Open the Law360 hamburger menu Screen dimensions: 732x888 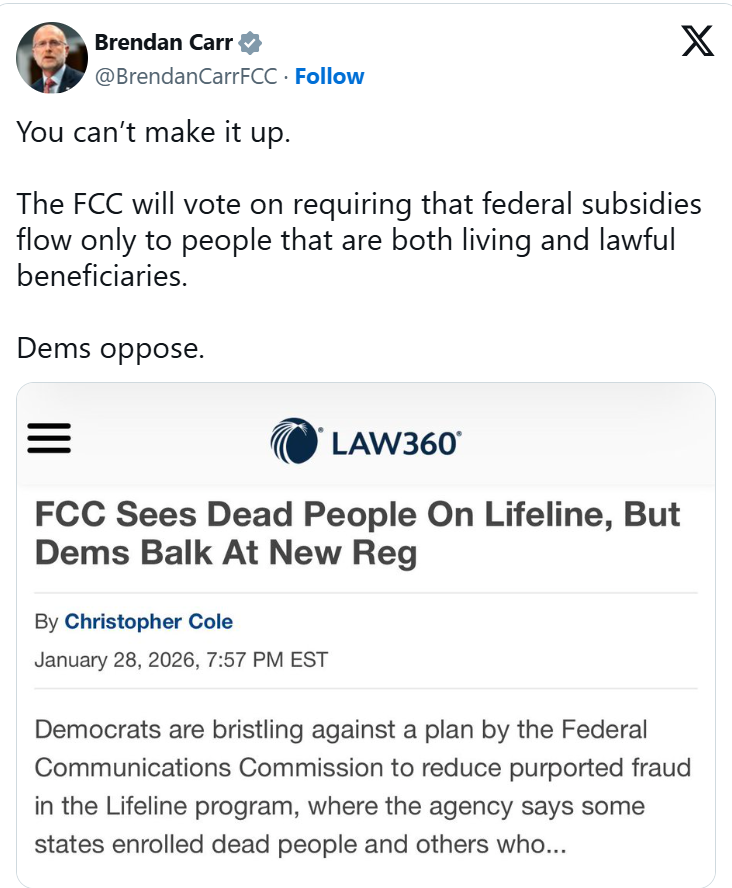pos(49,439)
